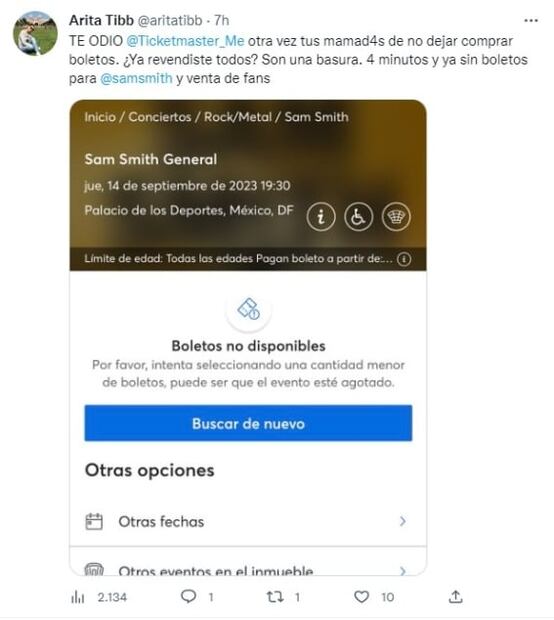Expand Otros eventos en el inmueble chevron
The image size is (554, 620).
(x=403, y=571)
